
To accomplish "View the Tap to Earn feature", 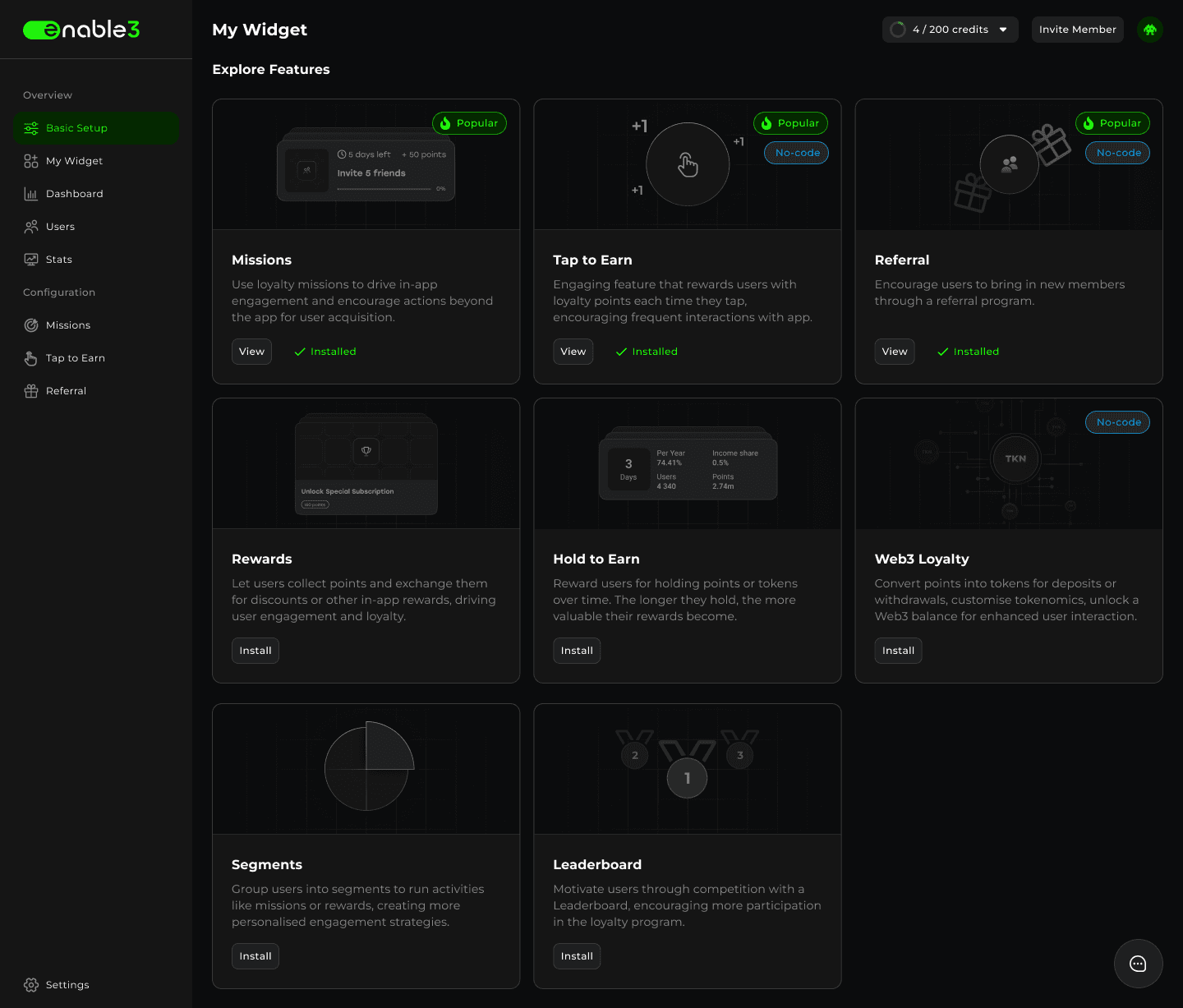I will click(573, 352).
